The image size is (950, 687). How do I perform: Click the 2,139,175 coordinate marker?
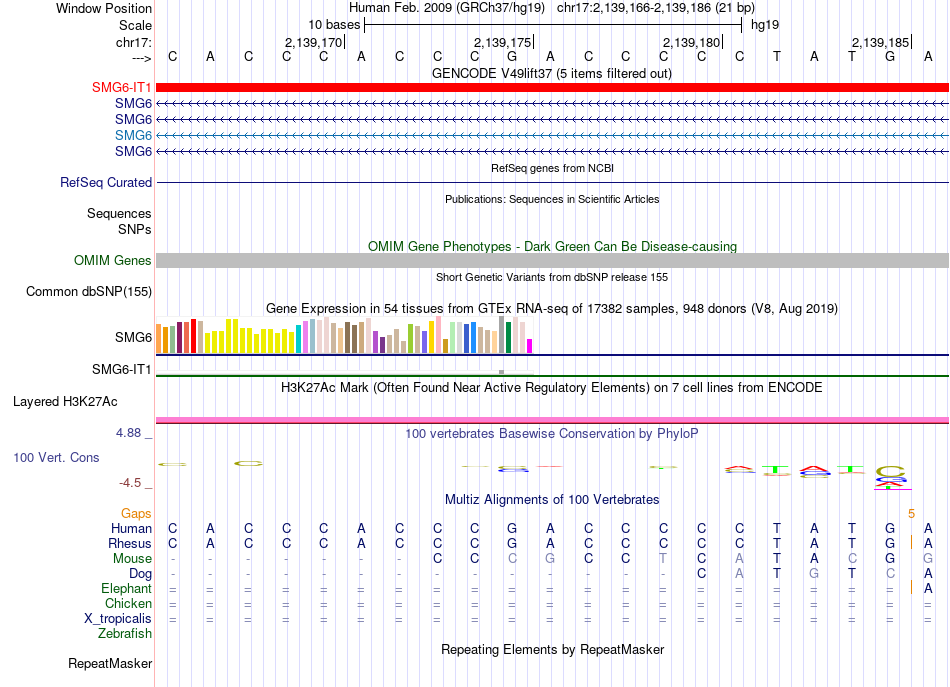coord(503,42)
